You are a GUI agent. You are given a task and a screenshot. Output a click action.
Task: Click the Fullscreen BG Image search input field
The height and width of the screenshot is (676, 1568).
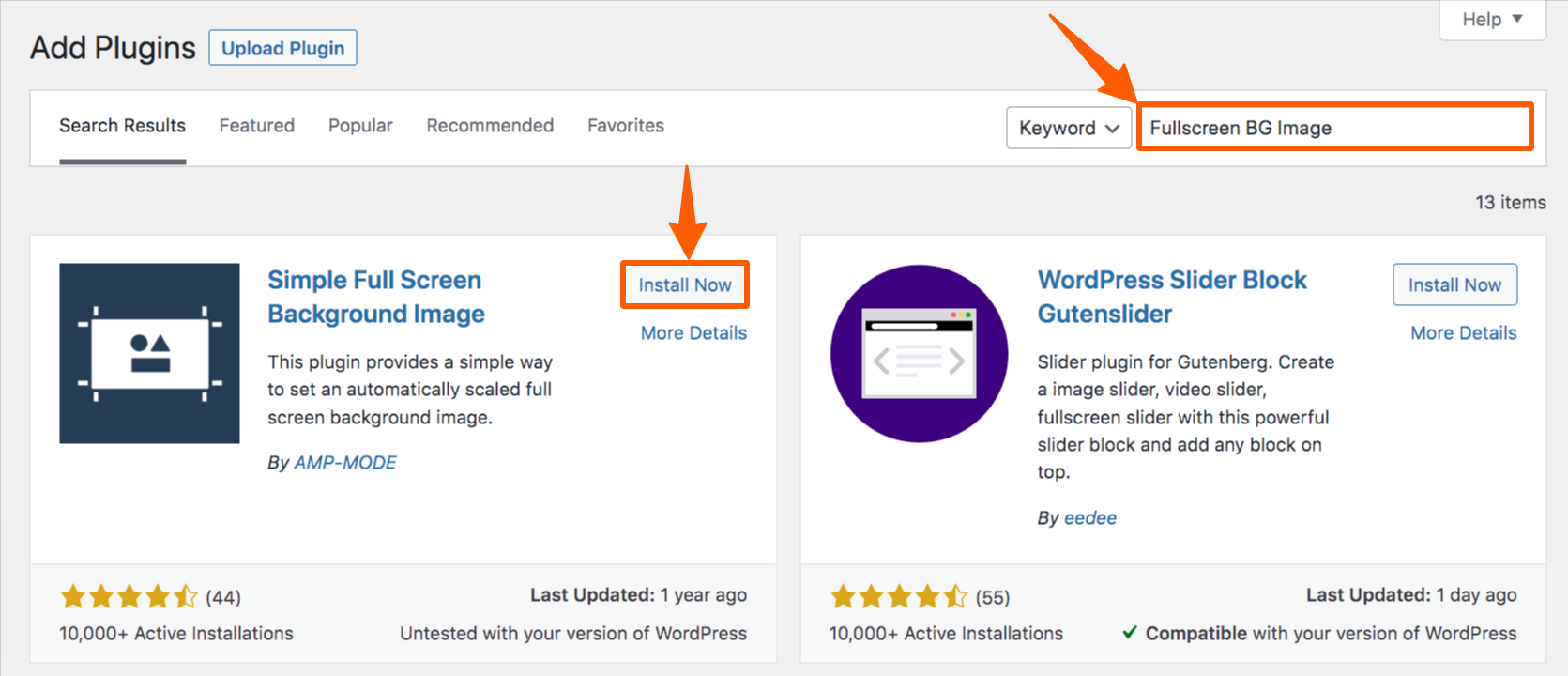(1332, 127)
